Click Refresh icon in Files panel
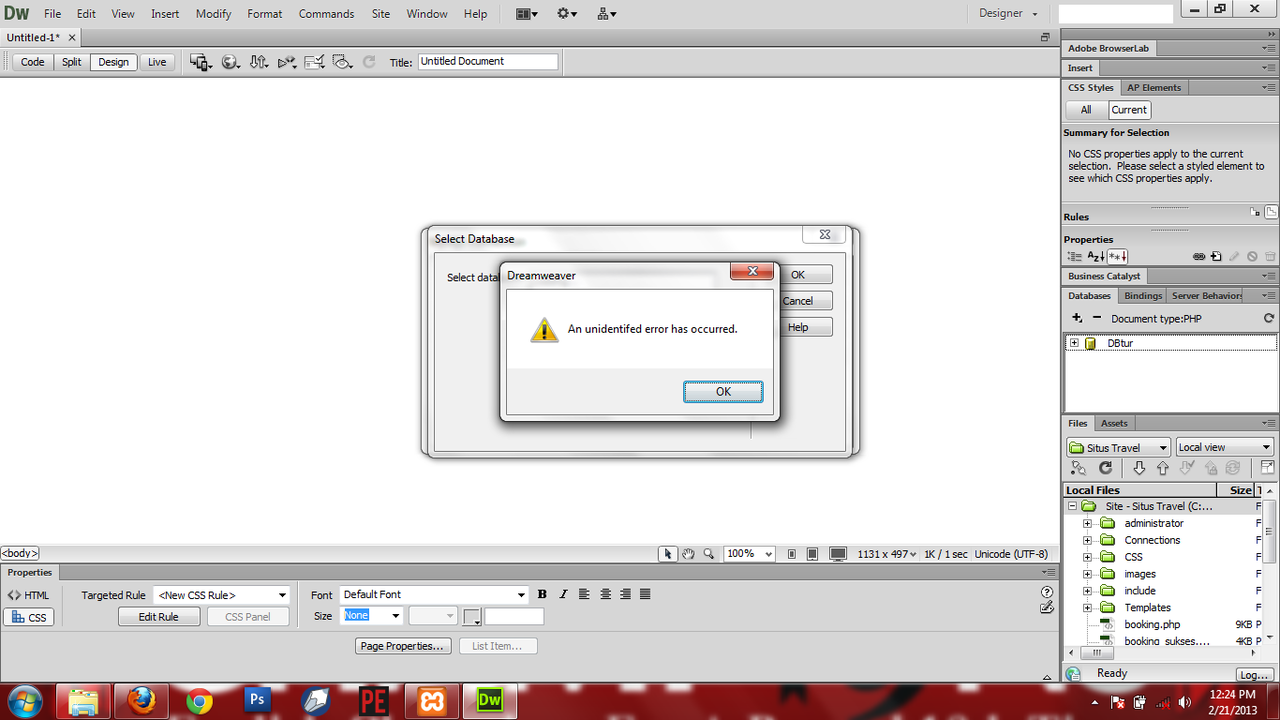Viewport: 1280px width, 720px height. [x=1106, y=468]
